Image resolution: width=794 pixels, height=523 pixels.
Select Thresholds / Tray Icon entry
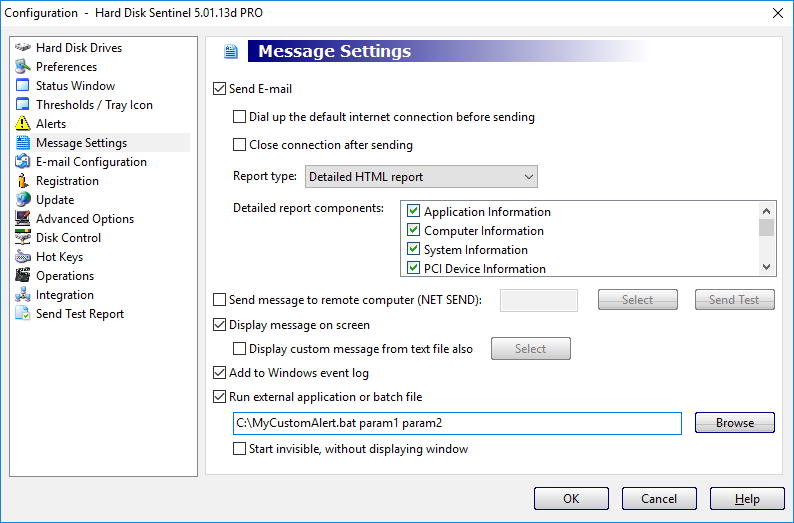click(x=94, y=105)
